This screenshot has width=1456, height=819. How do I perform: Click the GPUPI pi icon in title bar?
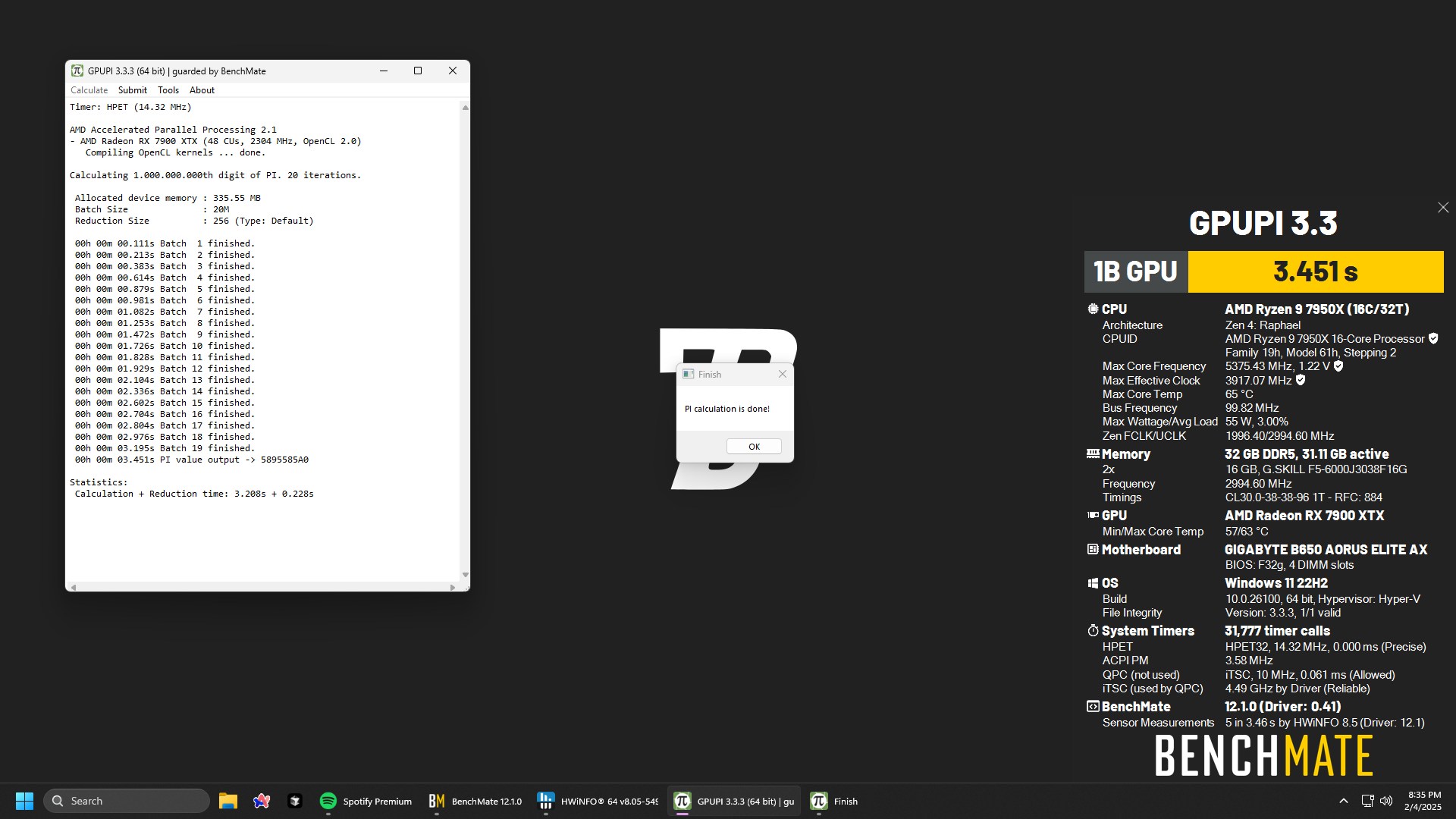(x=77, y=71)
